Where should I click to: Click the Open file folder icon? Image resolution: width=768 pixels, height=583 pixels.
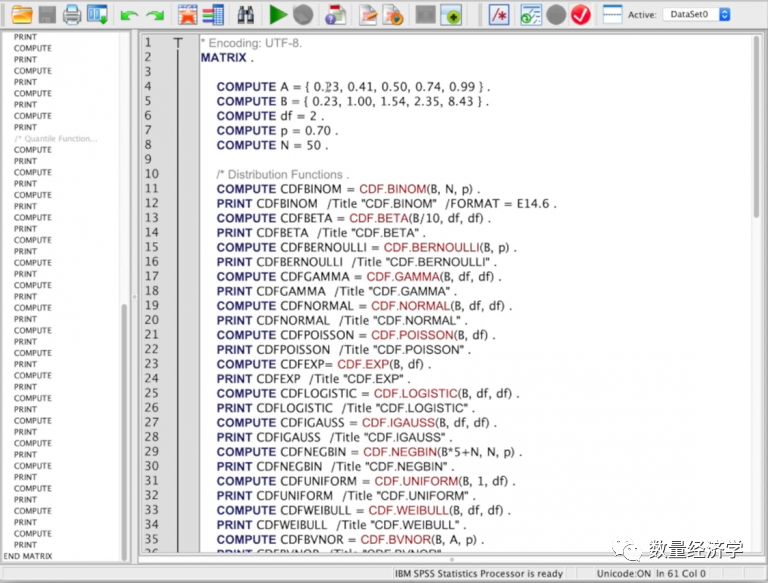point(20,15)
